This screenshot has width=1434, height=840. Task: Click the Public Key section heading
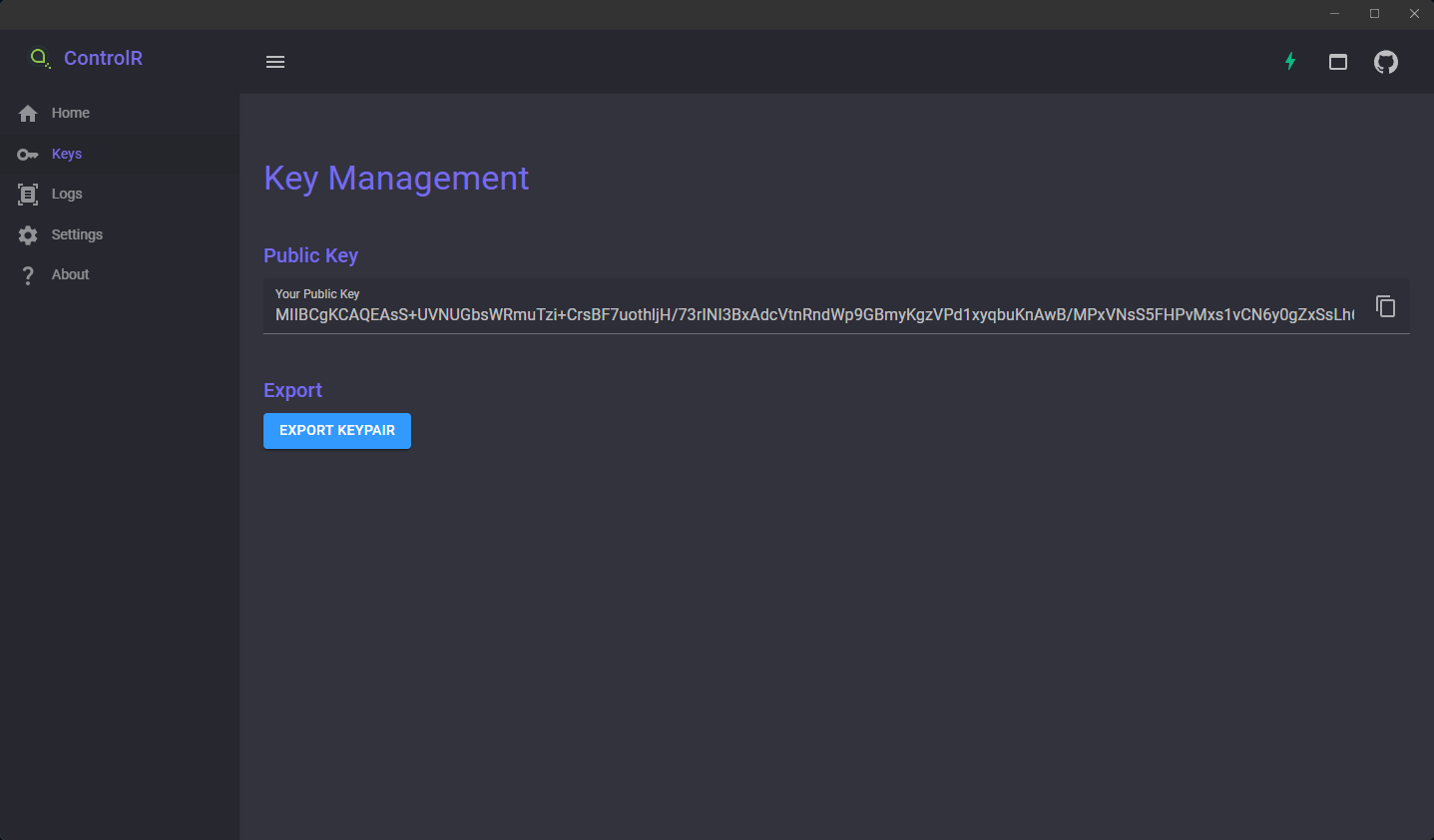(310, 255)
